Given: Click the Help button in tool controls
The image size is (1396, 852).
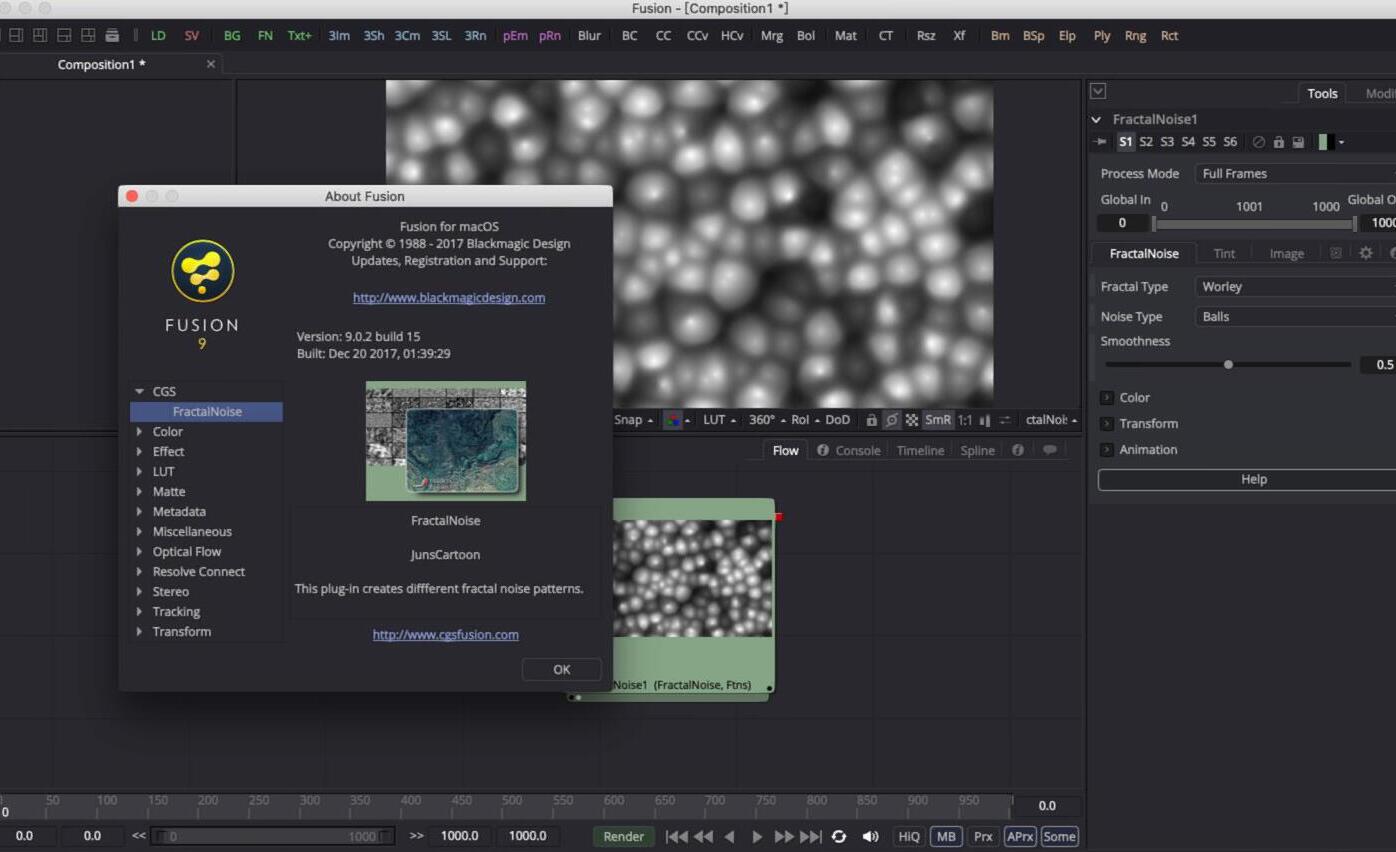Looking at the screenshot, I should coord(1247,479).
